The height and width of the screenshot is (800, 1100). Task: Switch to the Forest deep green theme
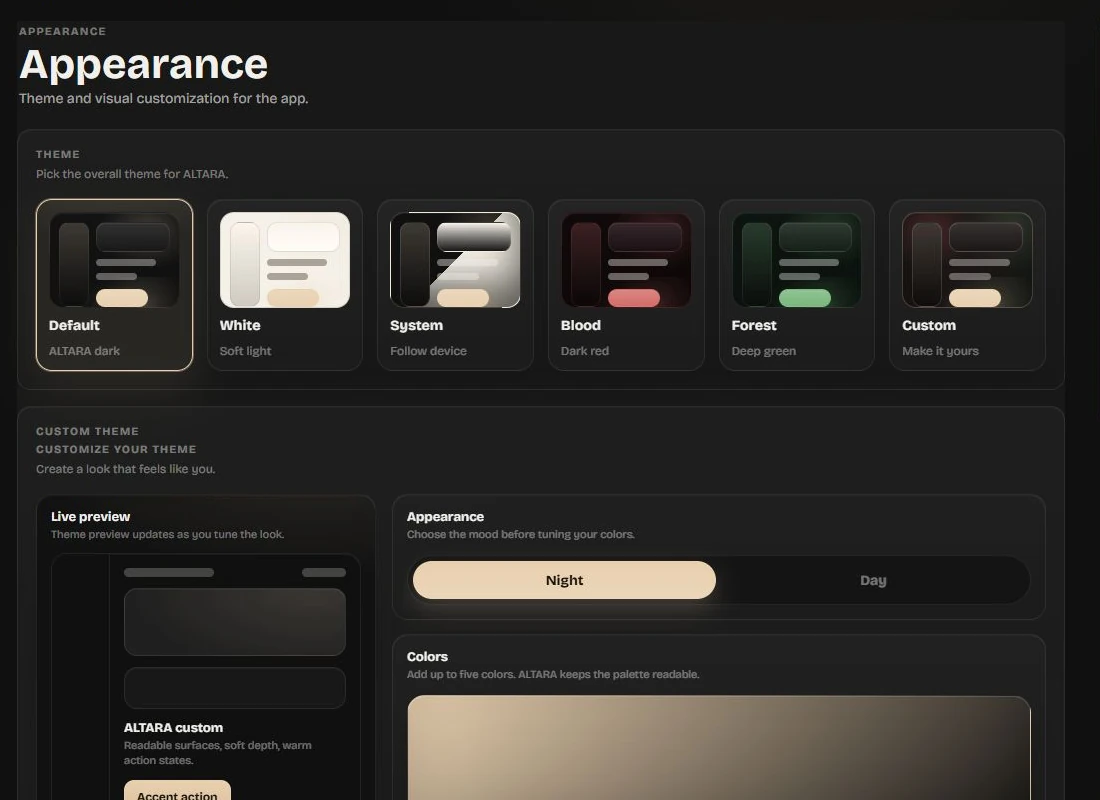[796, 285]
